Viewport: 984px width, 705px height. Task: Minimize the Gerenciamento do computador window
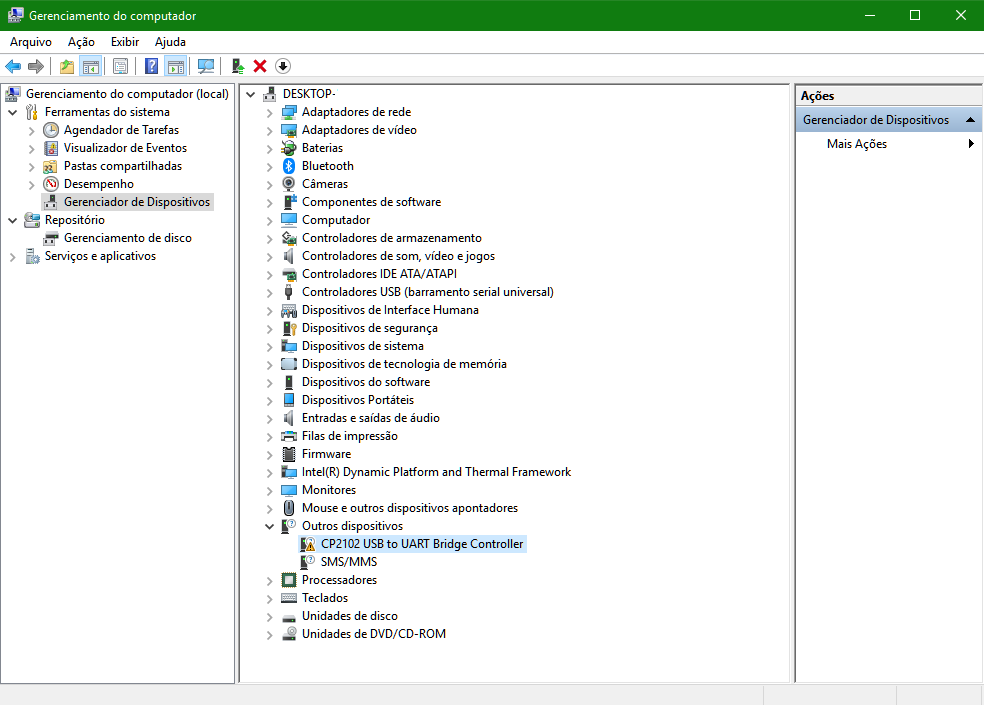[870, 15]
